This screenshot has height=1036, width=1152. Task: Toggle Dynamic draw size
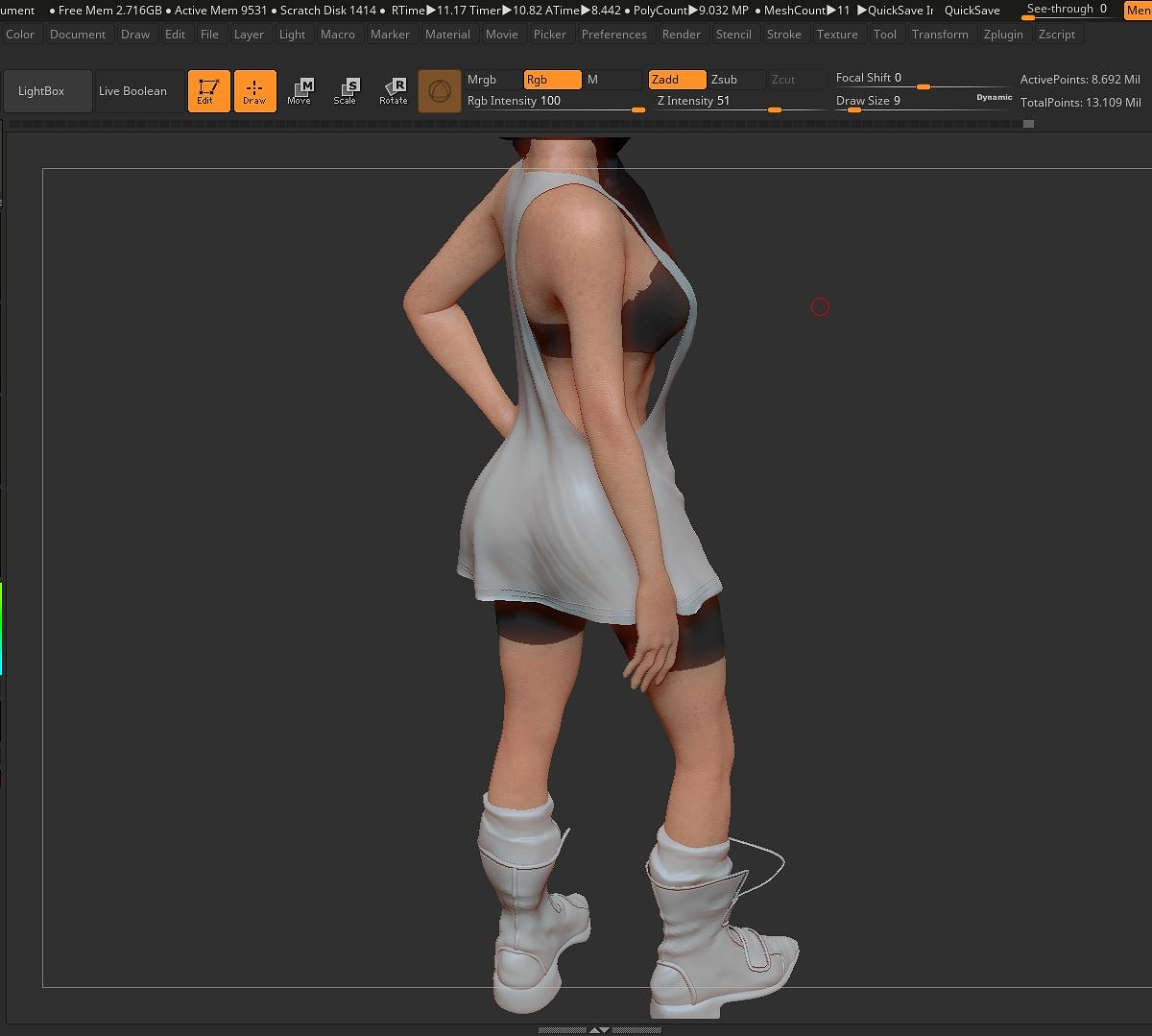[x=995, y=98]
